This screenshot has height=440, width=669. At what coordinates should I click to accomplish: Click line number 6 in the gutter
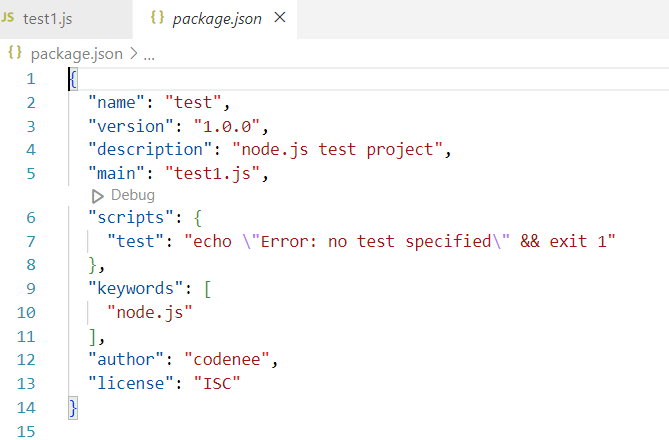[31, 218]
